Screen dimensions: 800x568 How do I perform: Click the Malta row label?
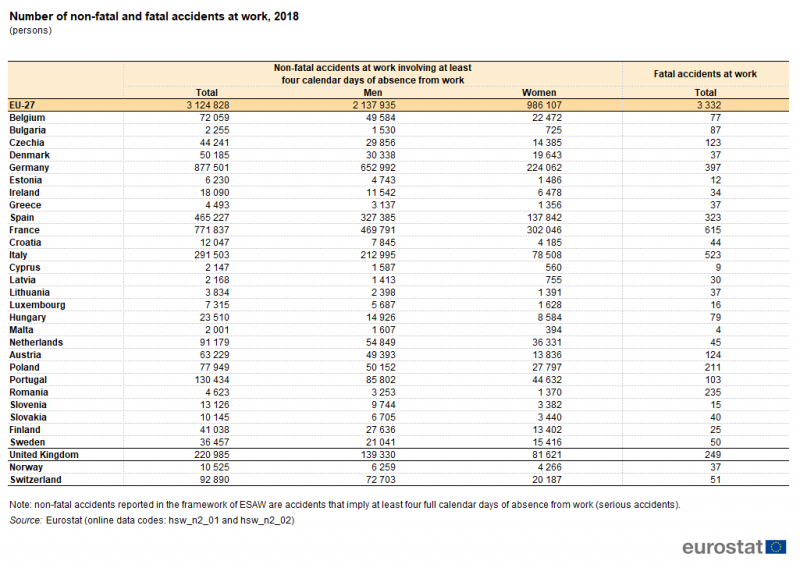click(x=22, y=329)
